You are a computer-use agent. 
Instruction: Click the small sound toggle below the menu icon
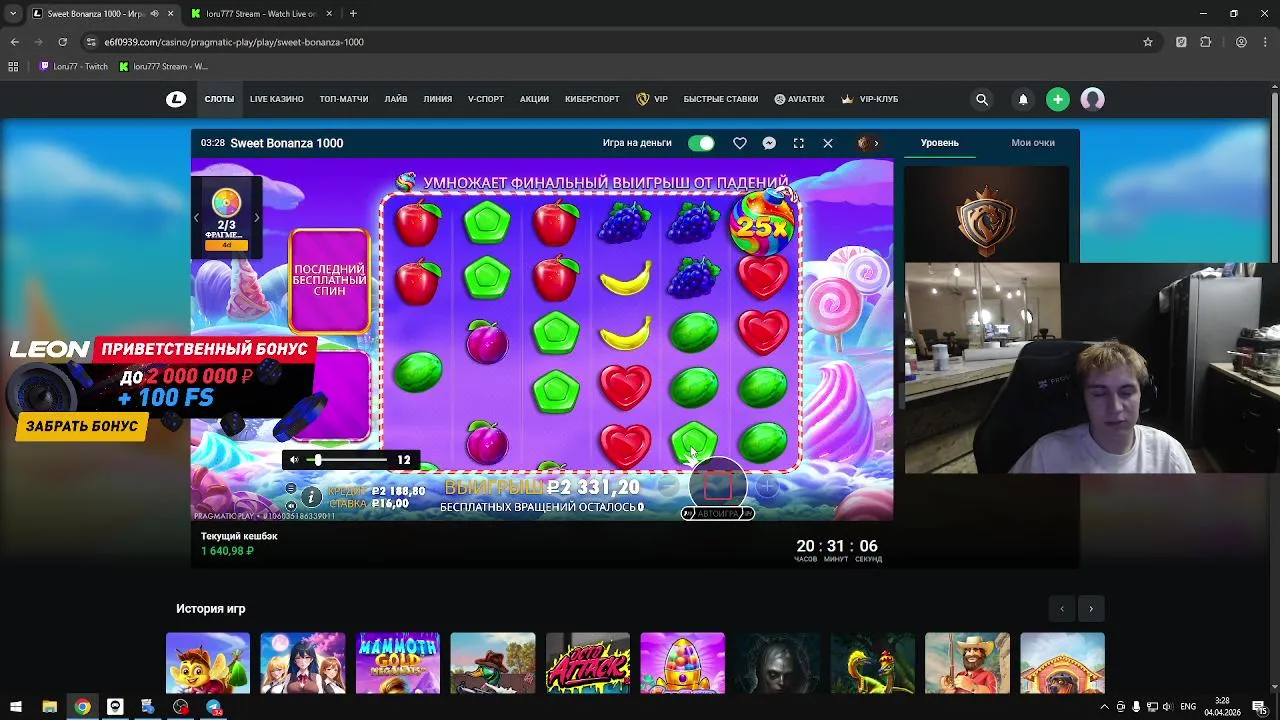291,505
